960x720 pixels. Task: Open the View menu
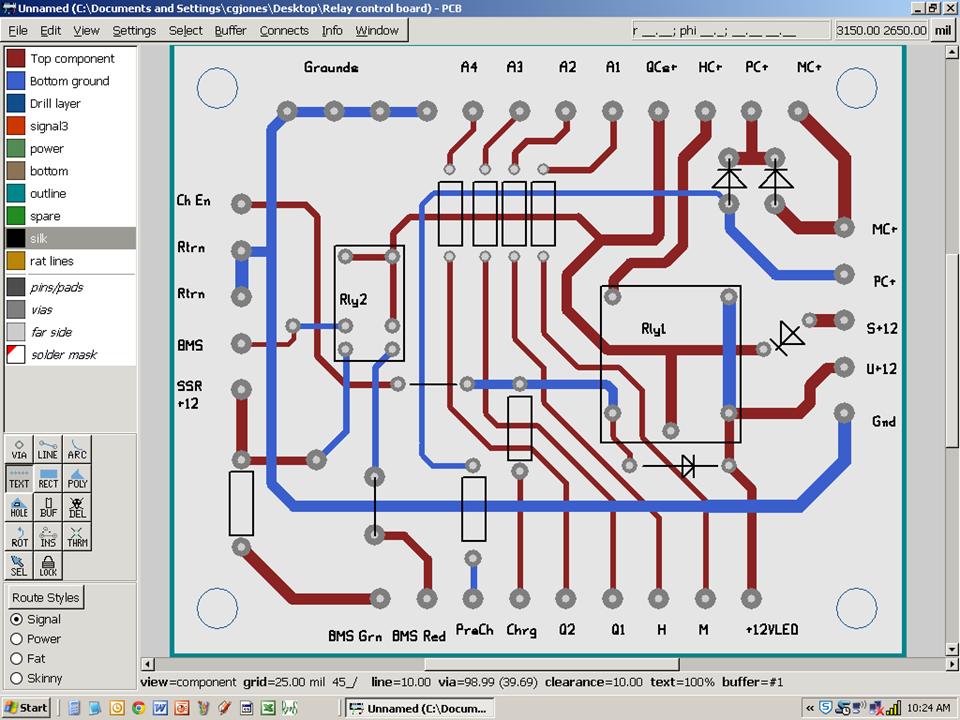click(86, 30)
